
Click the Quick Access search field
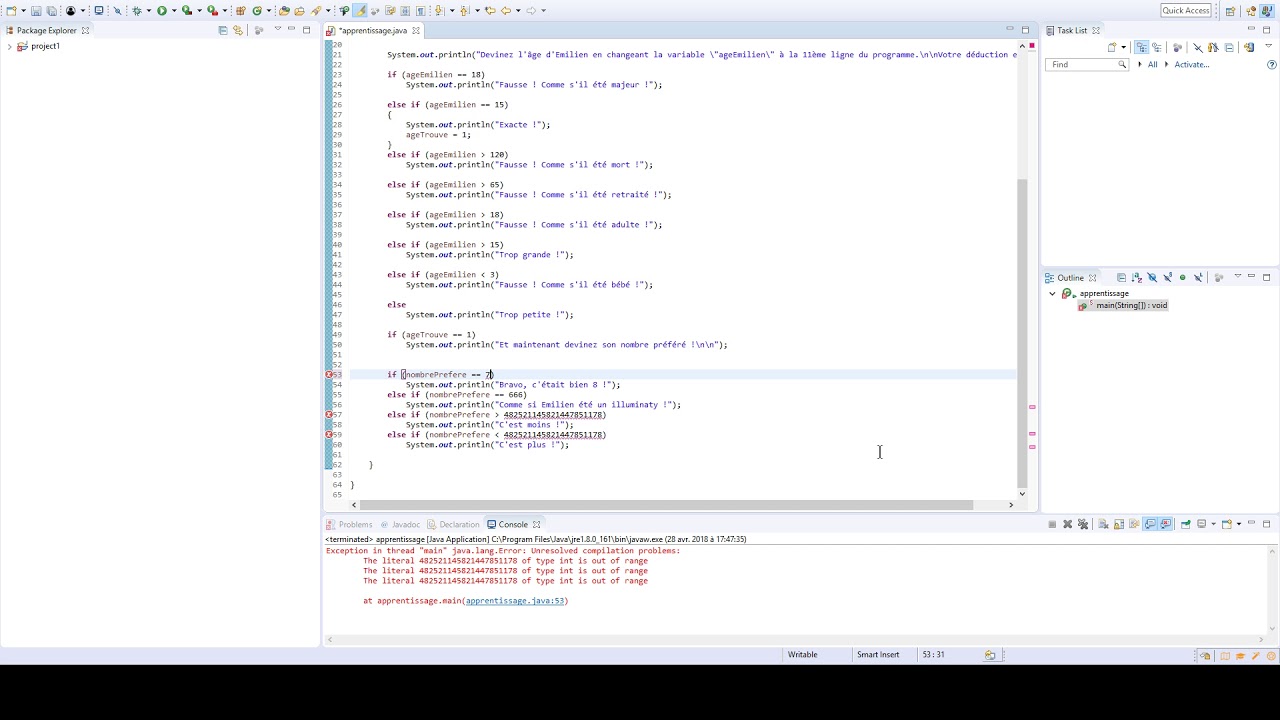1186,10
